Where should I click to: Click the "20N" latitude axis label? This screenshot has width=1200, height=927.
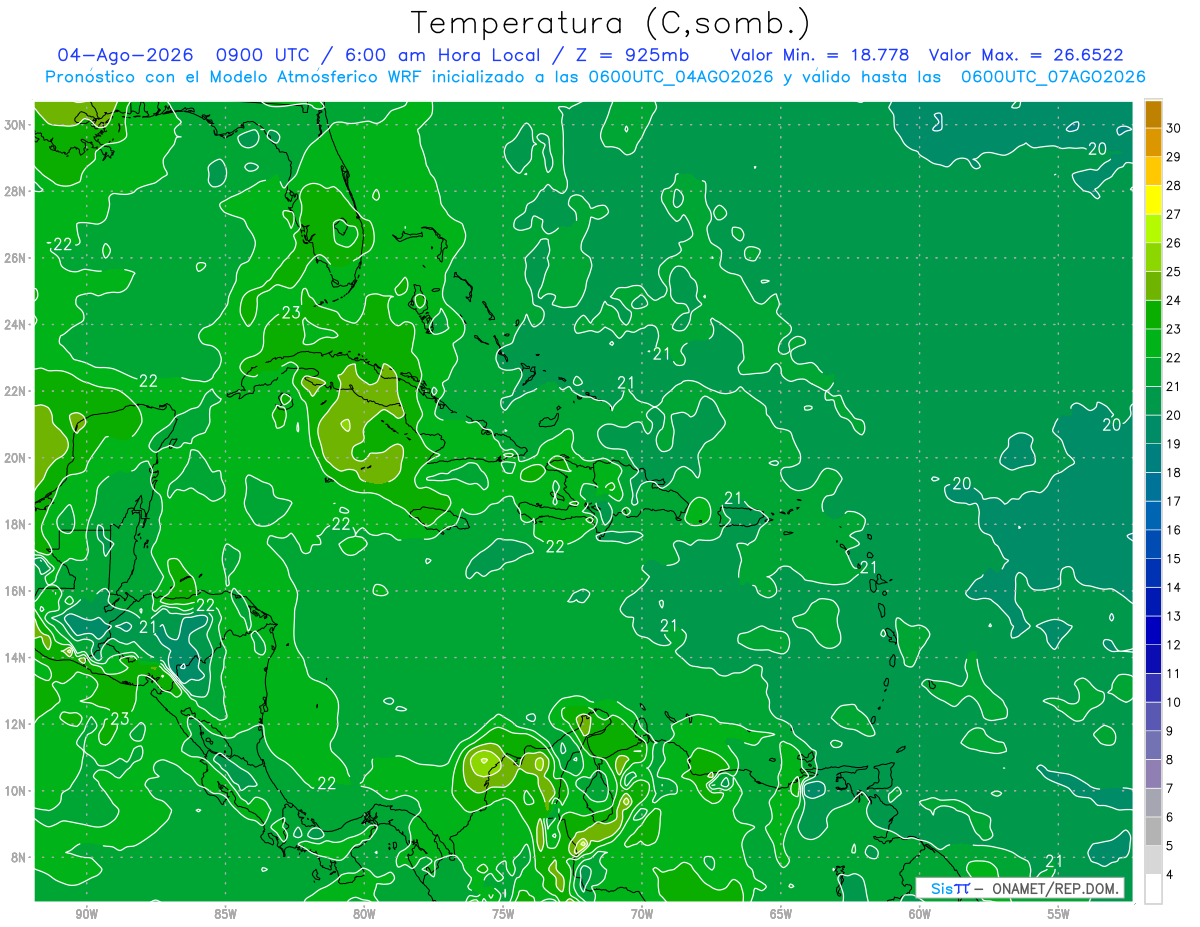(15, 458)
